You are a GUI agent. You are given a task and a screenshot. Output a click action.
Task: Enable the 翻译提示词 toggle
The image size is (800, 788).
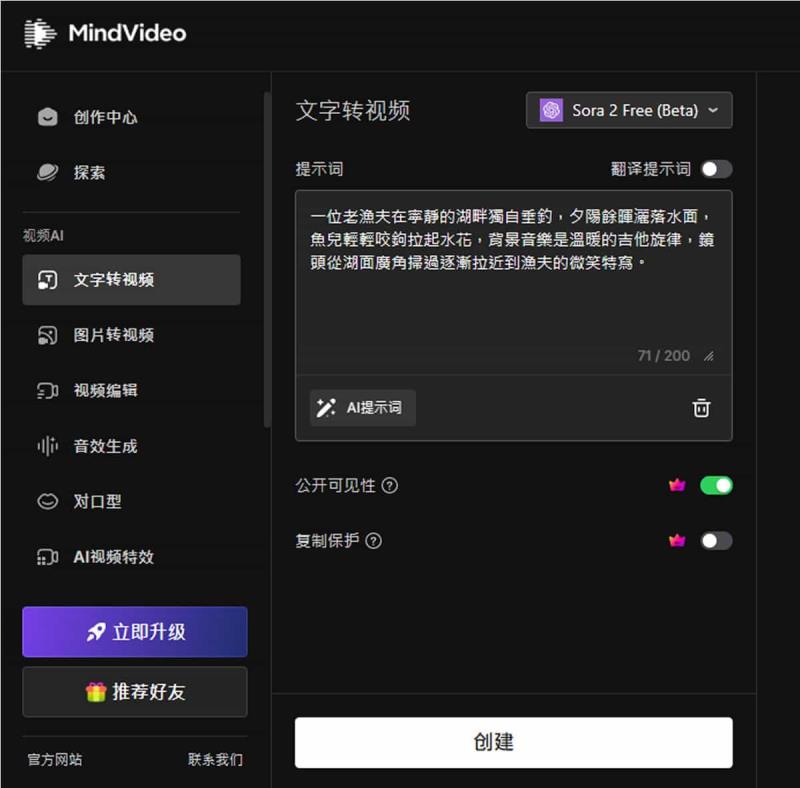716,169
